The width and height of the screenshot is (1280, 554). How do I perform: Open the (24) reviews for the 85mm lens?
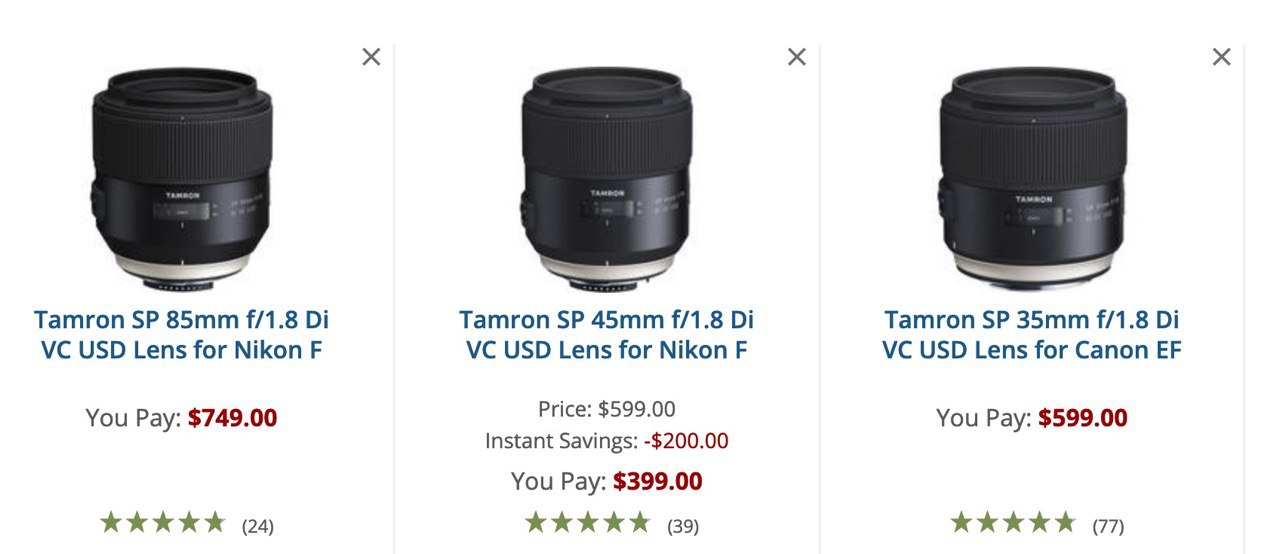click(x=258, y=525)
